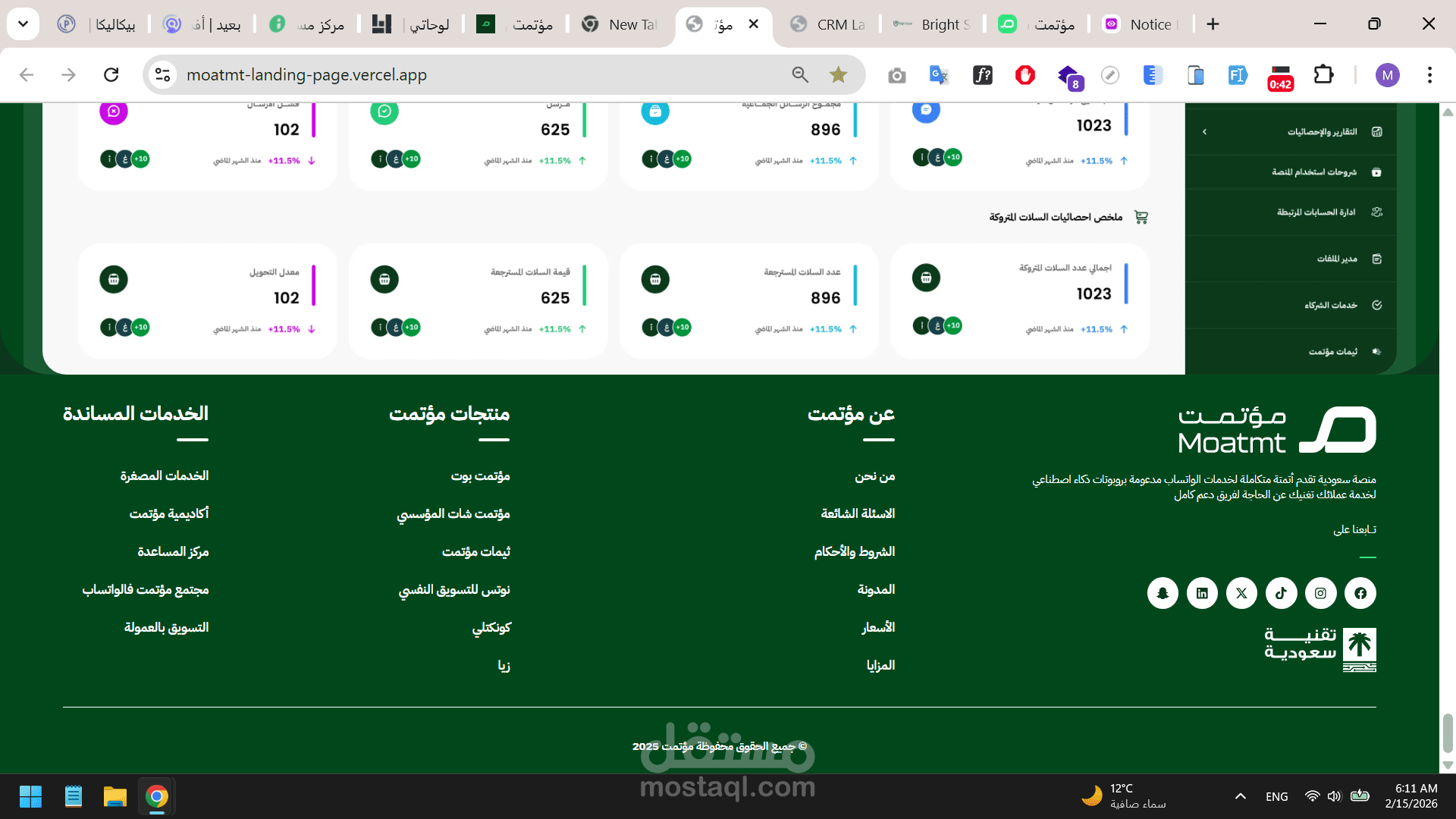Open the LinkedIn social icon
The image size is (1456, 819).
click(1202, 593)
